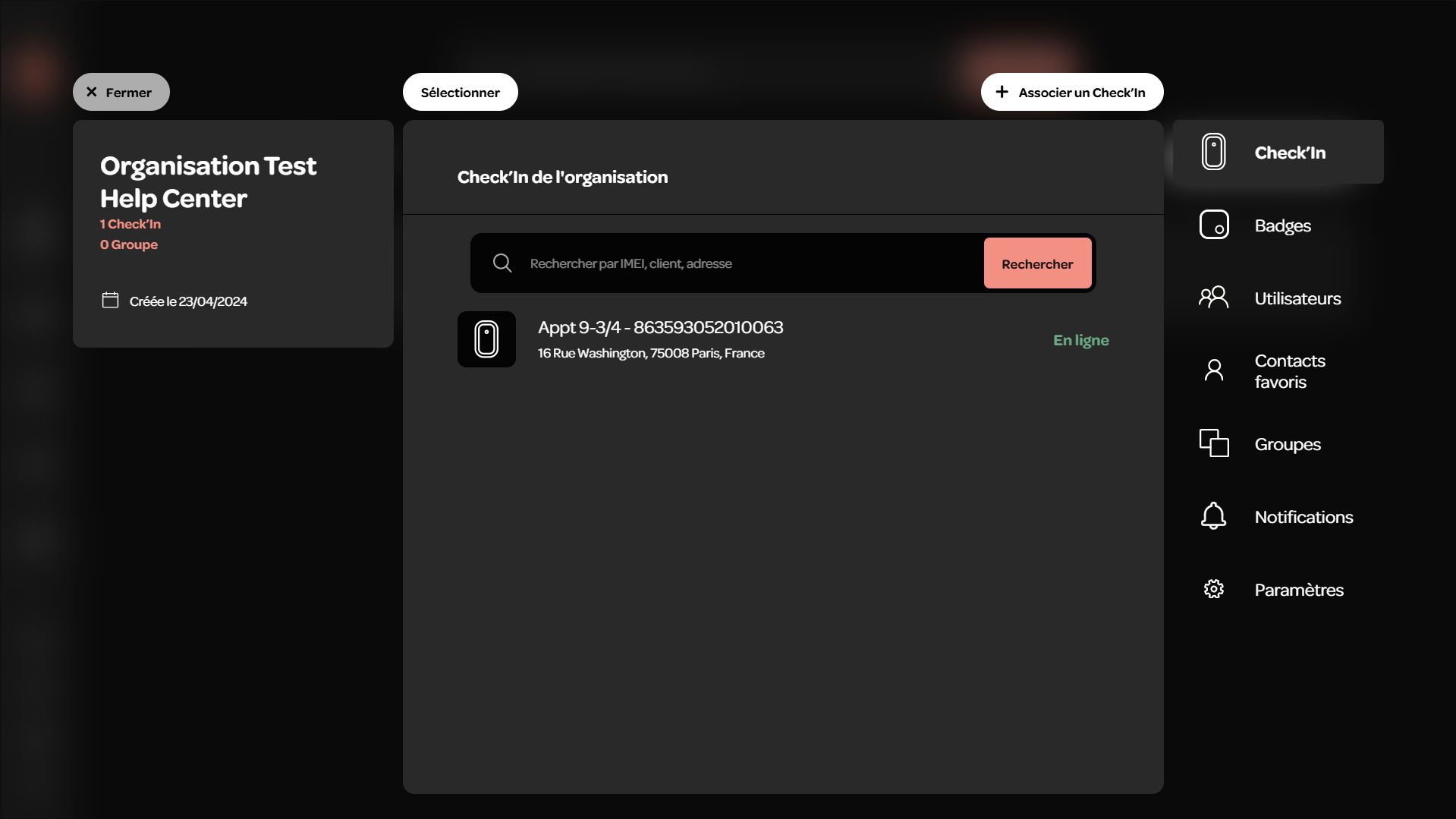The height and width of the screenshot is (819, 1456).
Task: Open the Appt 9-3/4 - 863593052010063 entry
Action: coord(783,339)
